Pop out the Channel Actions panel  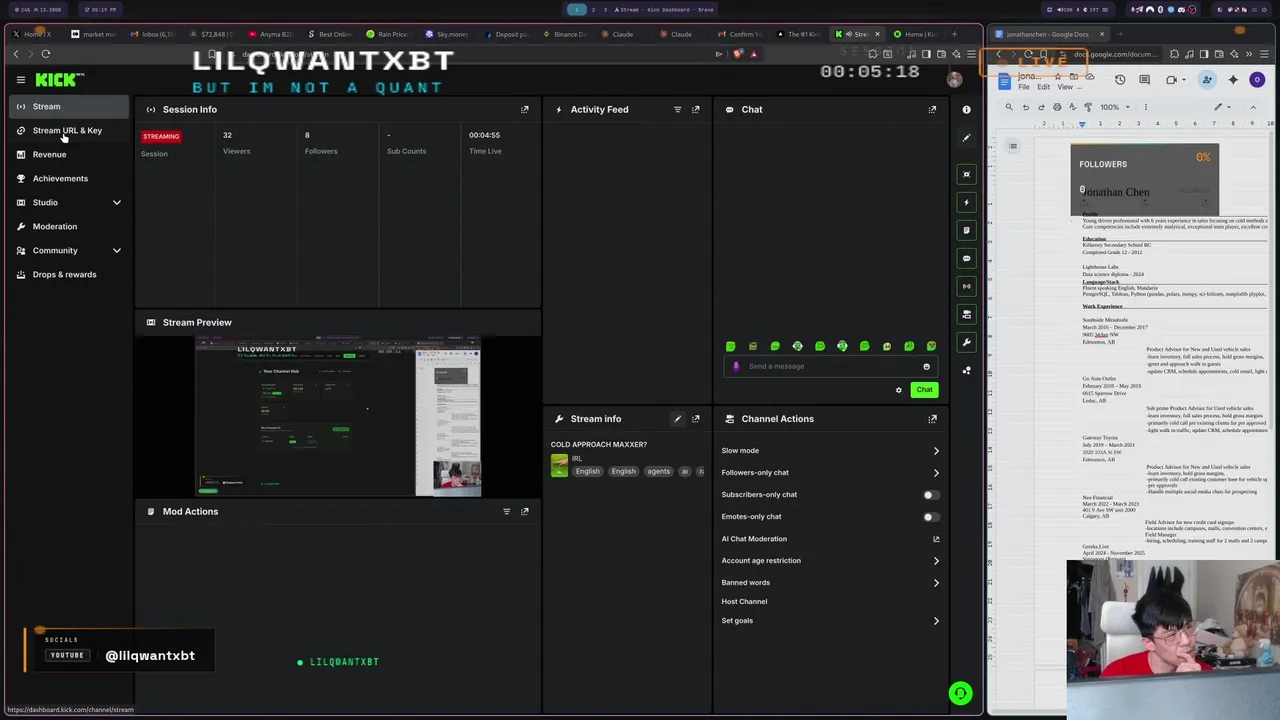point(932,419)
